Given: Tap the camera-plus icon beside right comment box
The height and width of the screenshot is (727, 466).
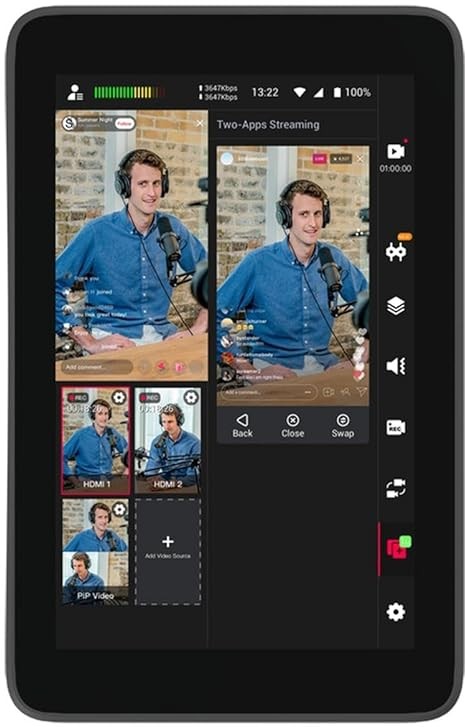Looking at the screenshot, I should pyautogui.click(x=328, y=392).
